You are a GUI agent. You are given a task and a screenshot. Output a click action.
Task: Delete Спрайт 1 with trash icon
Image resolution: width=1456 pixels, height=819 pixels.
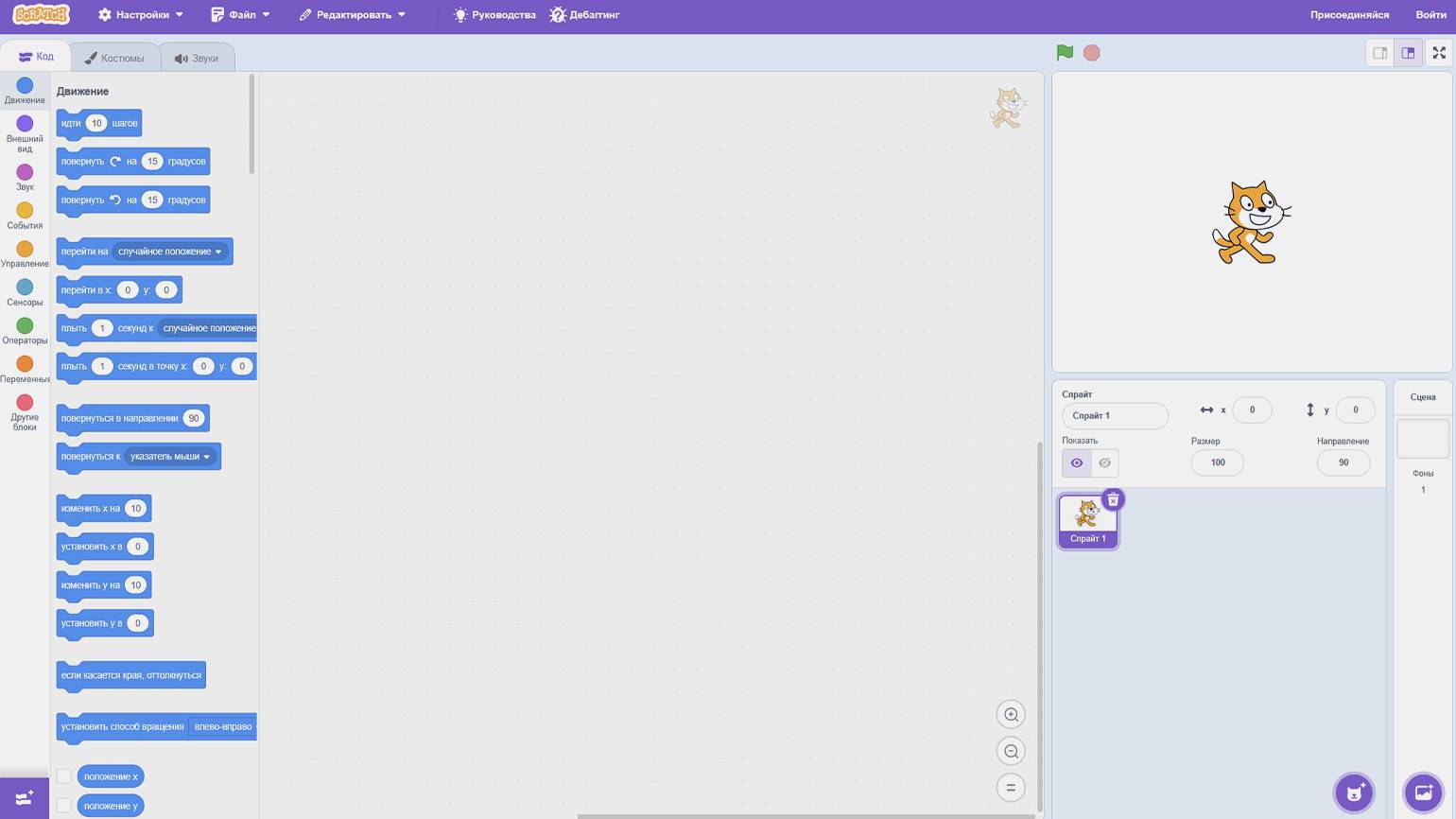(x=1113, y=500)
